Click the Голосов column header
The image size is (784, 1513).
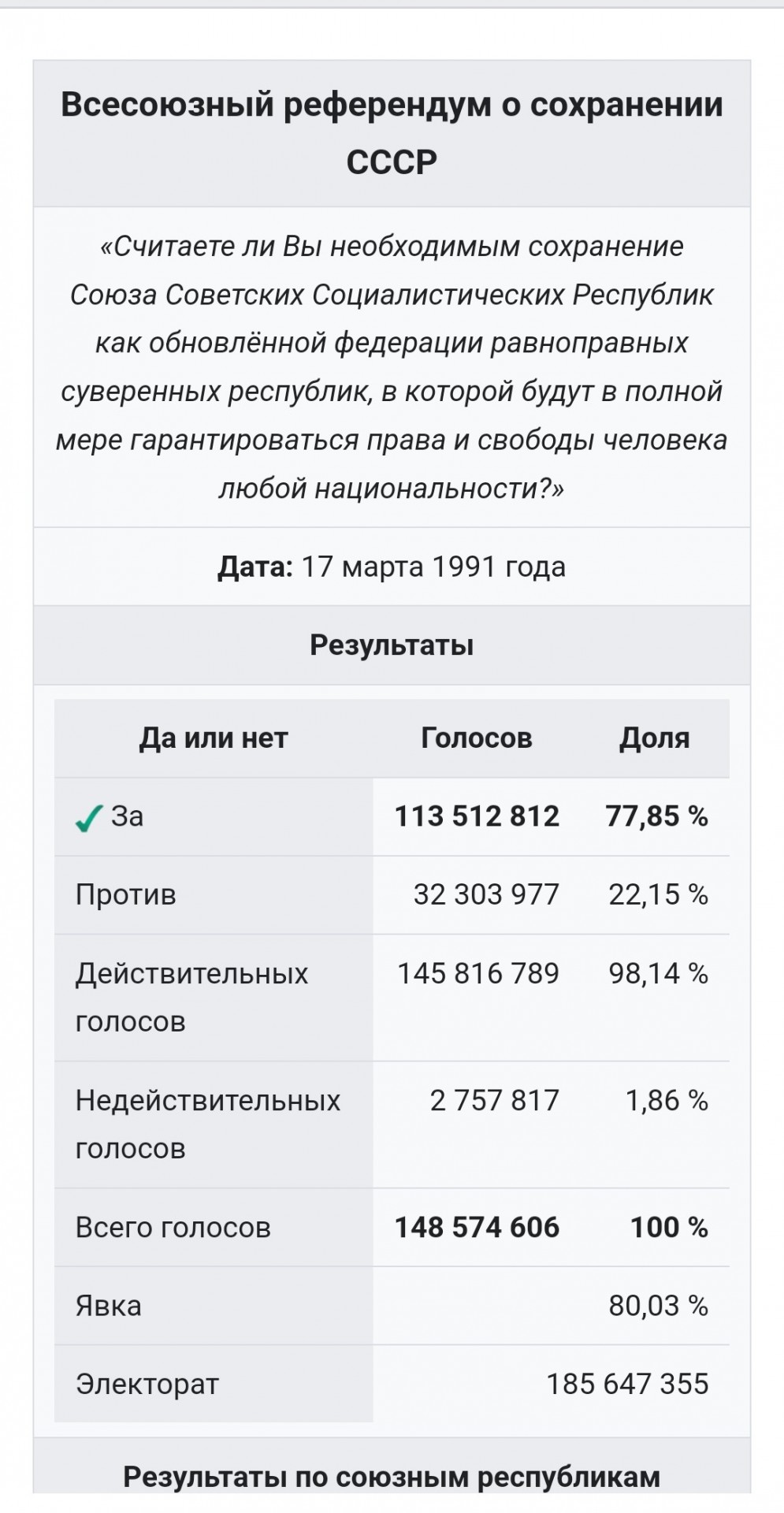click(477, 738)
